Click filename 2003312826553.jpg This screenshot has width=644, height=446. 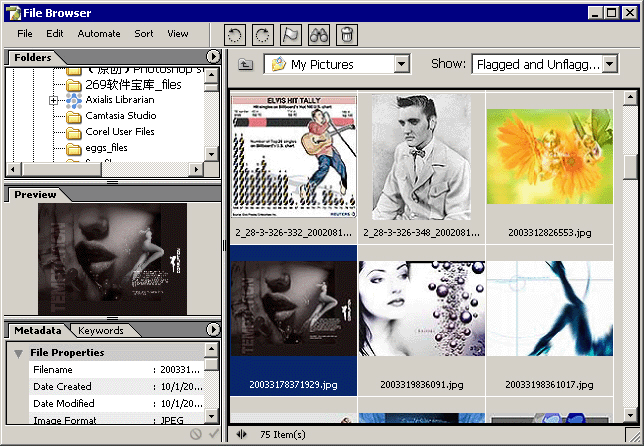coord(550,233)
